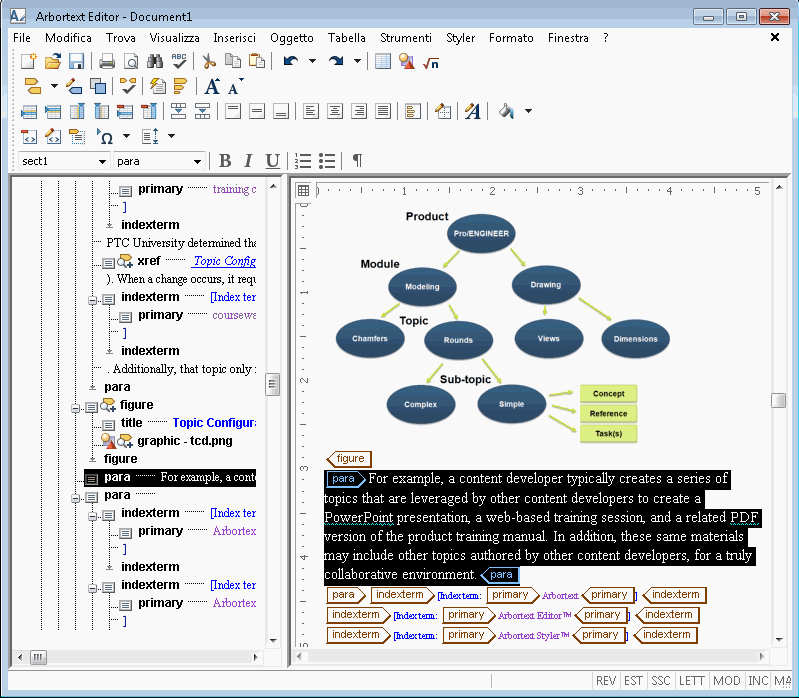This screenshot has height=698, width=799.
Task: Collapse the figure node in tree
Action: click(x=75, y=408)
